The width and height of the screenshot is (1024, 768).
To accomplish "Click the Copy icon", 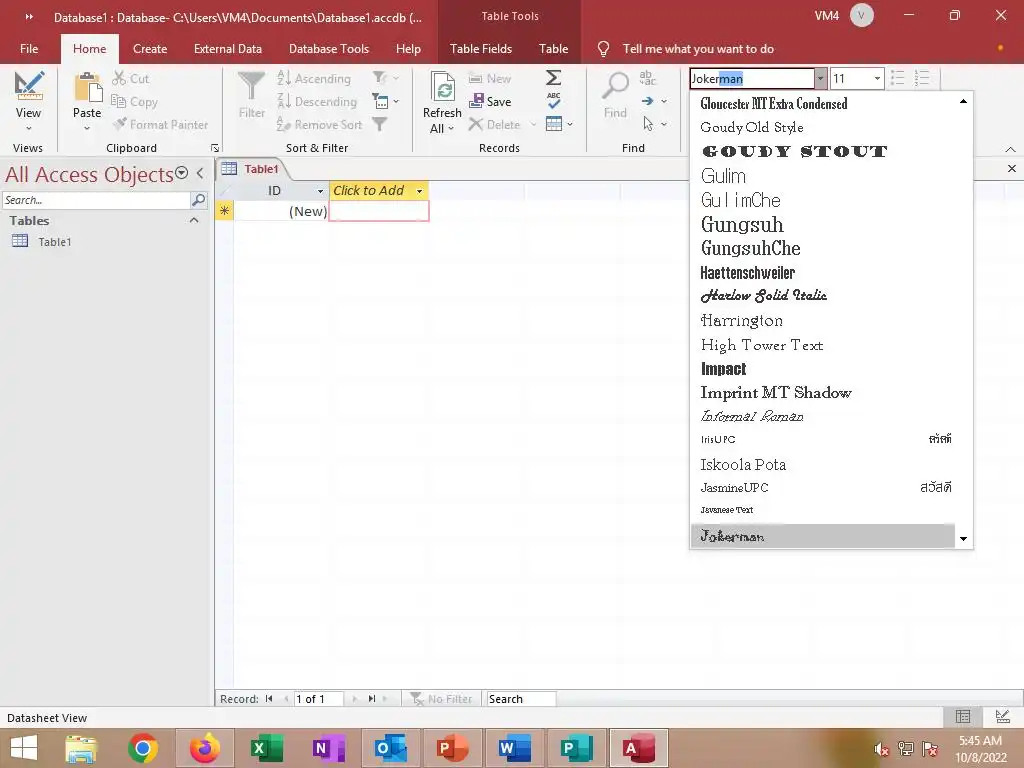I will tap(119, 101).
